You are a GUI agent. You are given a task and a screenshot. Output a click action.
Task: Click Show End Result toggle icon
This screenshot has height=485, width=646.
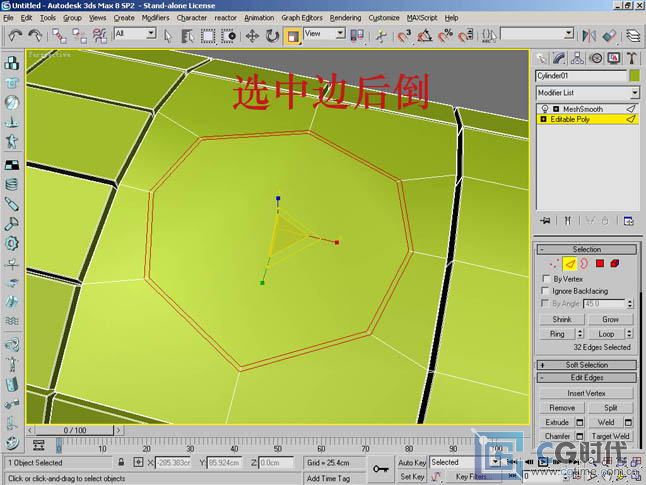(x=568, y=221)
